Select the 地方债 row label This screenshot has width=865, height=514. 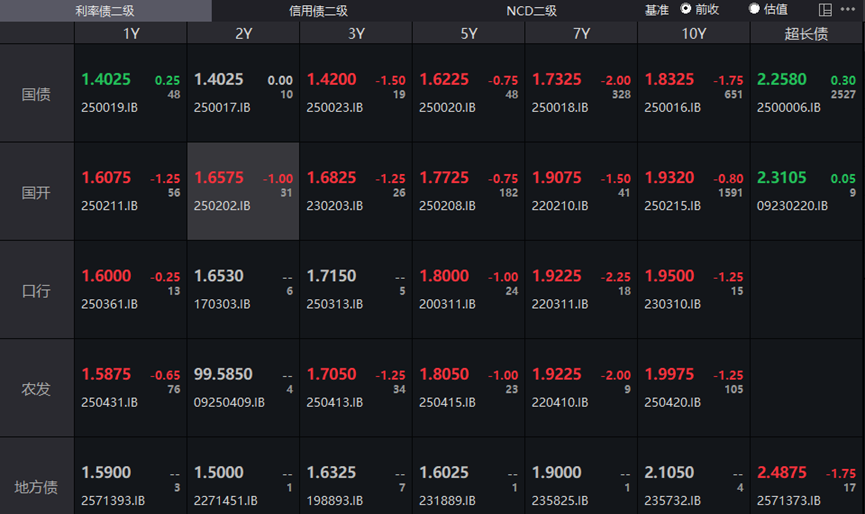37,487
